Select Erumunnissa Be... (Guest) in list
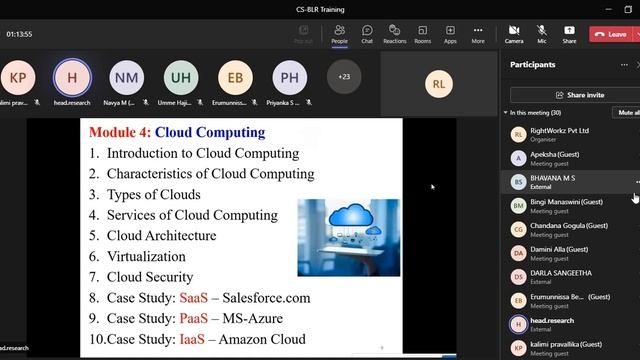 point(571,300)
